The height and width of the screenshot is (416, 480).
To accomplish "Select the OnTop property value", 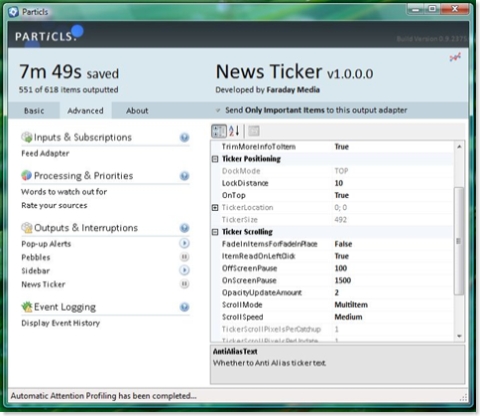I will click(x=342, y=195).
